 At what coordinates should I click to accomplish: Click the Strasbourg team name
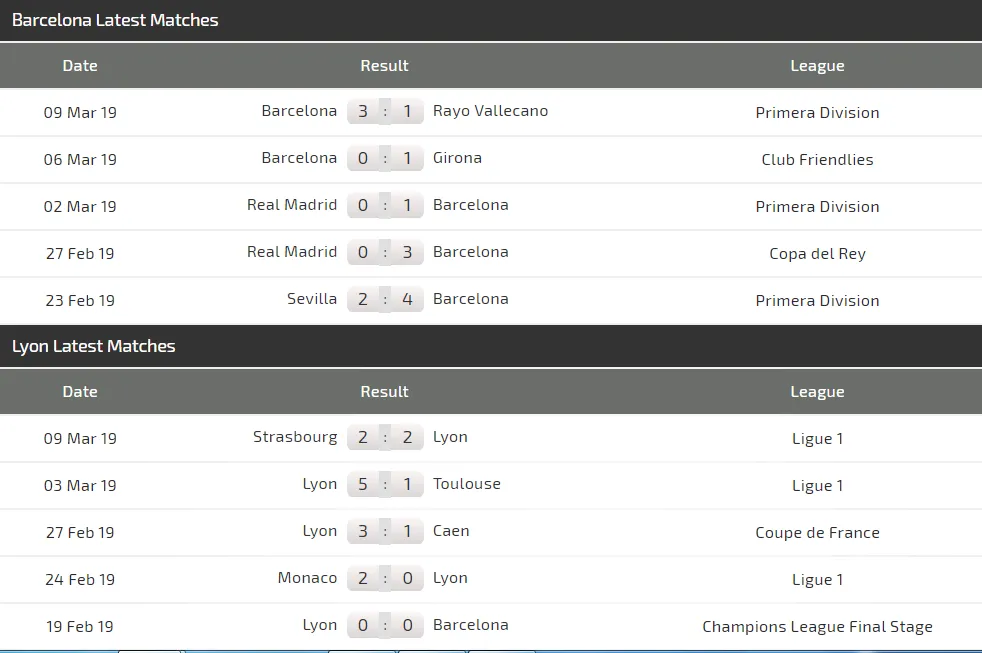(295, 437)
